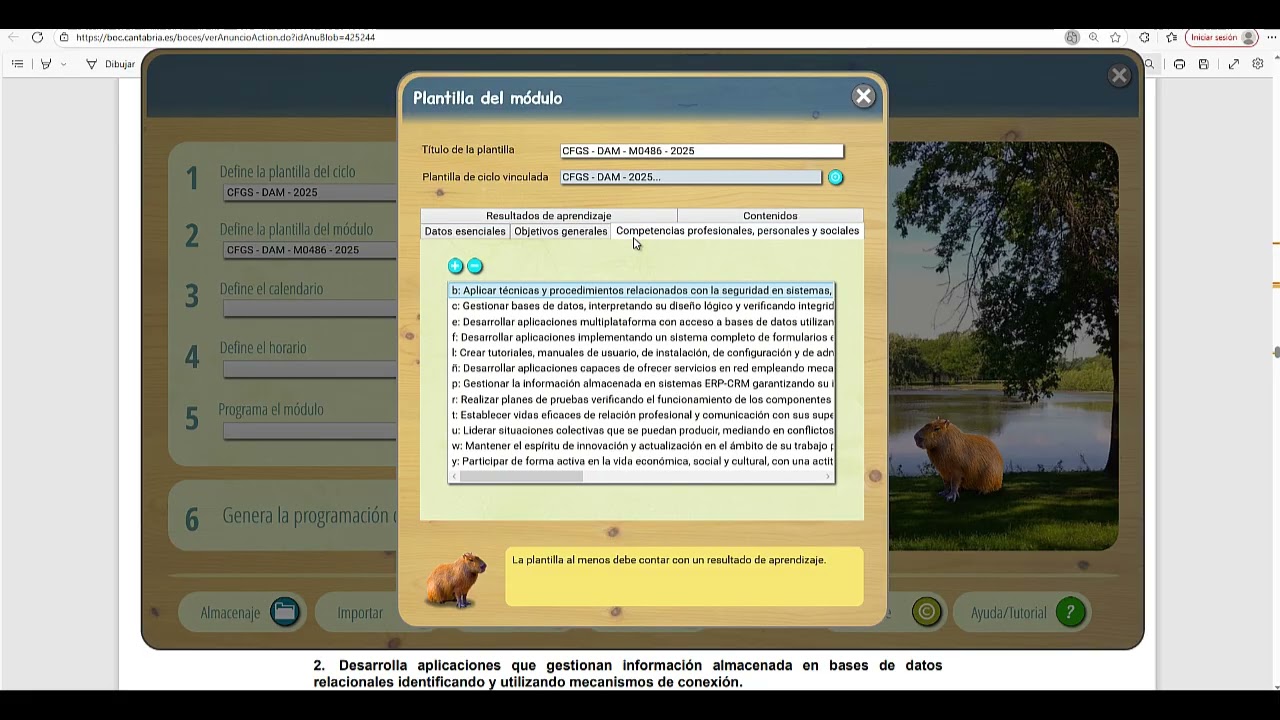
Task: Enter fullscreen with the diagonal arrows icon
Action: (1233, 64)
